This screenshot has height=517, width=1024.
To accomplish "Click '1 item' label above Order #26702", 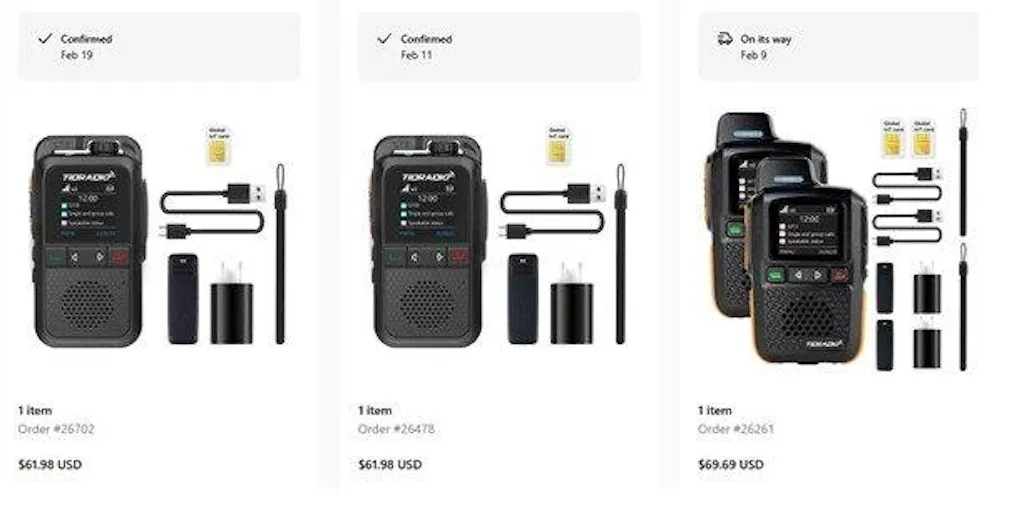I will 35,411.
